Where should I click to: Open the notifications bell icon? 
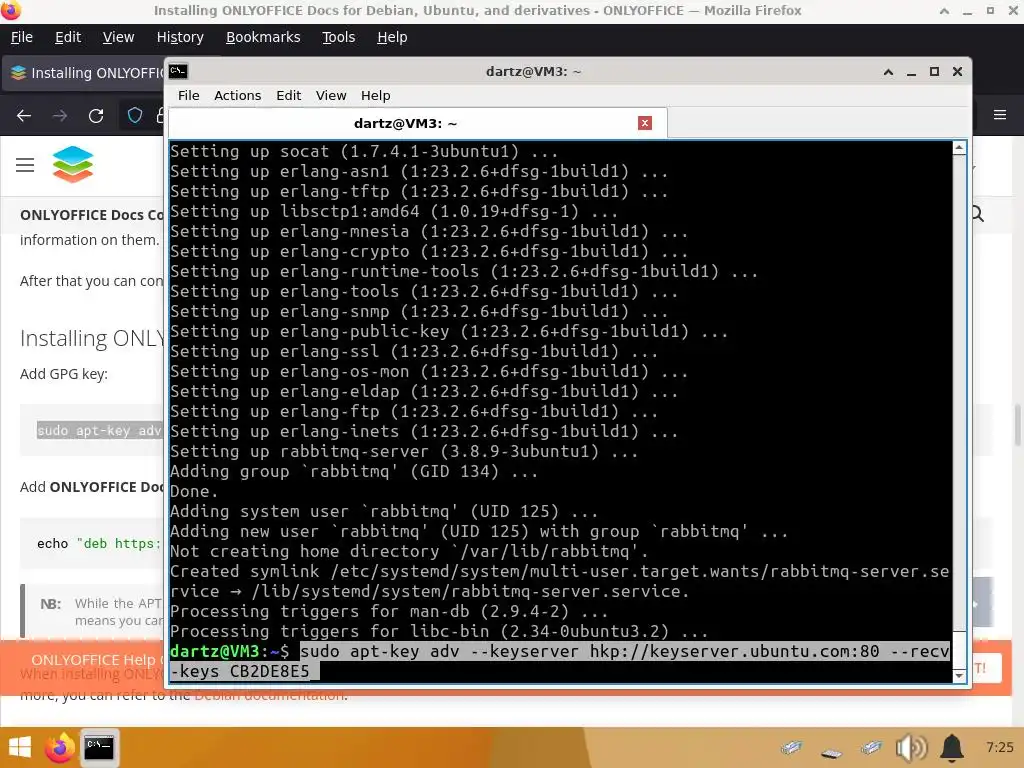(952, 748)
